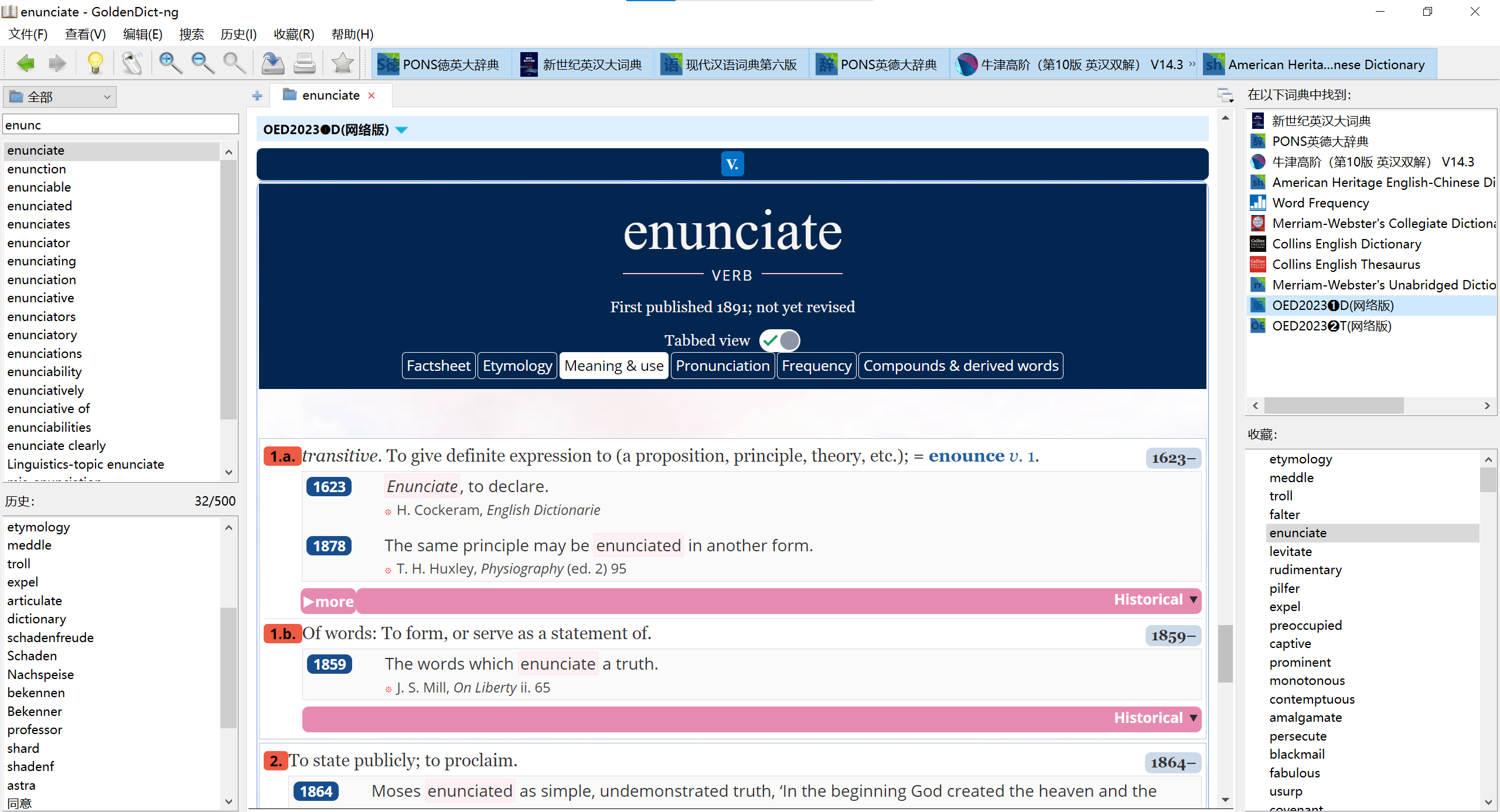The image size is (1500, 812).
Task: Click the 1859– date range badge
Action: (x=1173, y=636)
